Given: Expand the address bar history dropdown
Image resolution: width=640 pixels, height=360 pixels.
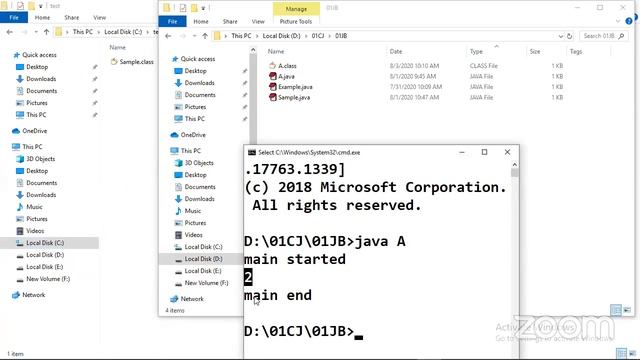Looking at the screenshot, I should 560,36.
